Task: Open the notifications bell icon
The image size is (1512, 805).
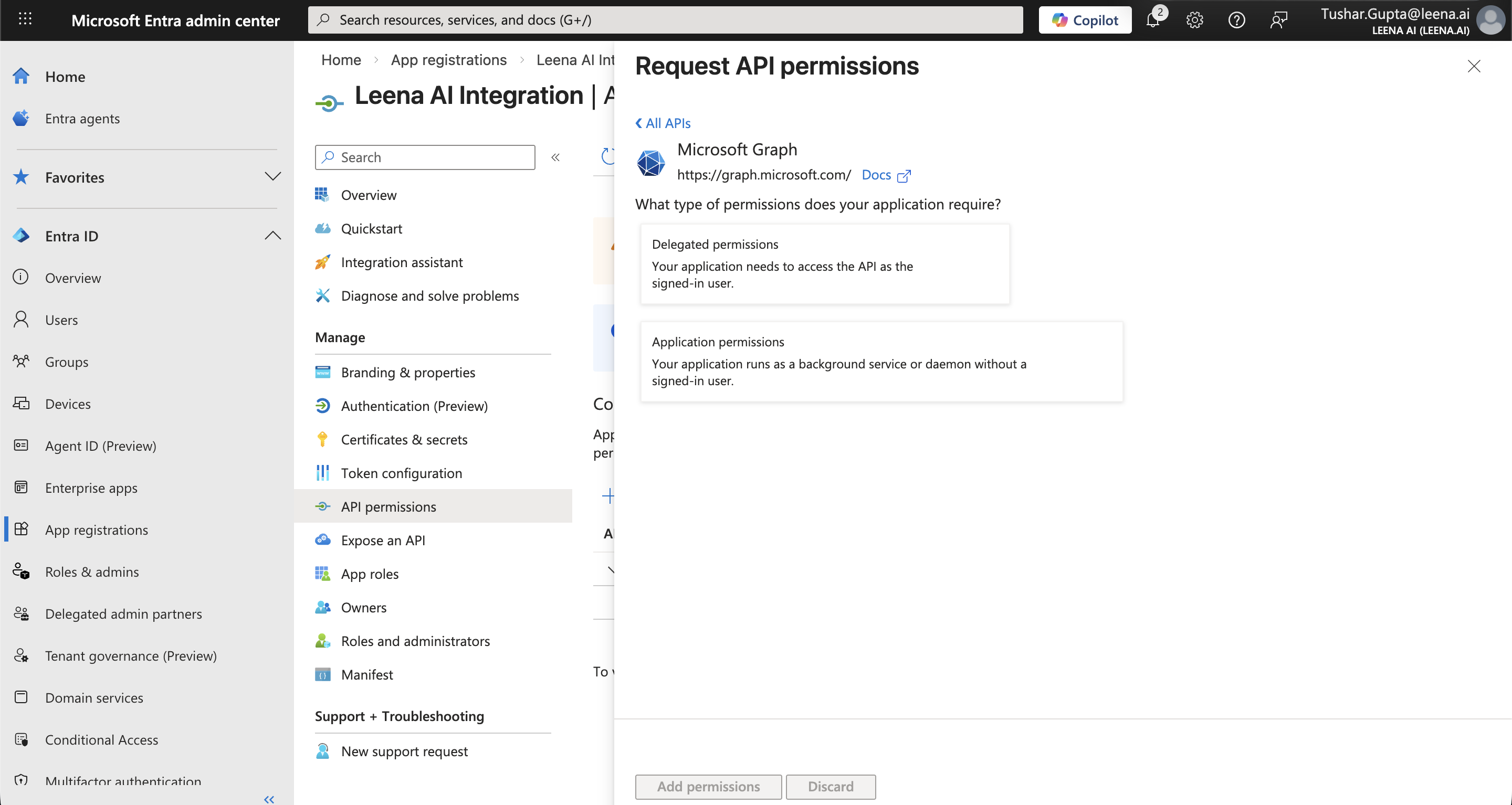Action: (x=1153, y=20)
